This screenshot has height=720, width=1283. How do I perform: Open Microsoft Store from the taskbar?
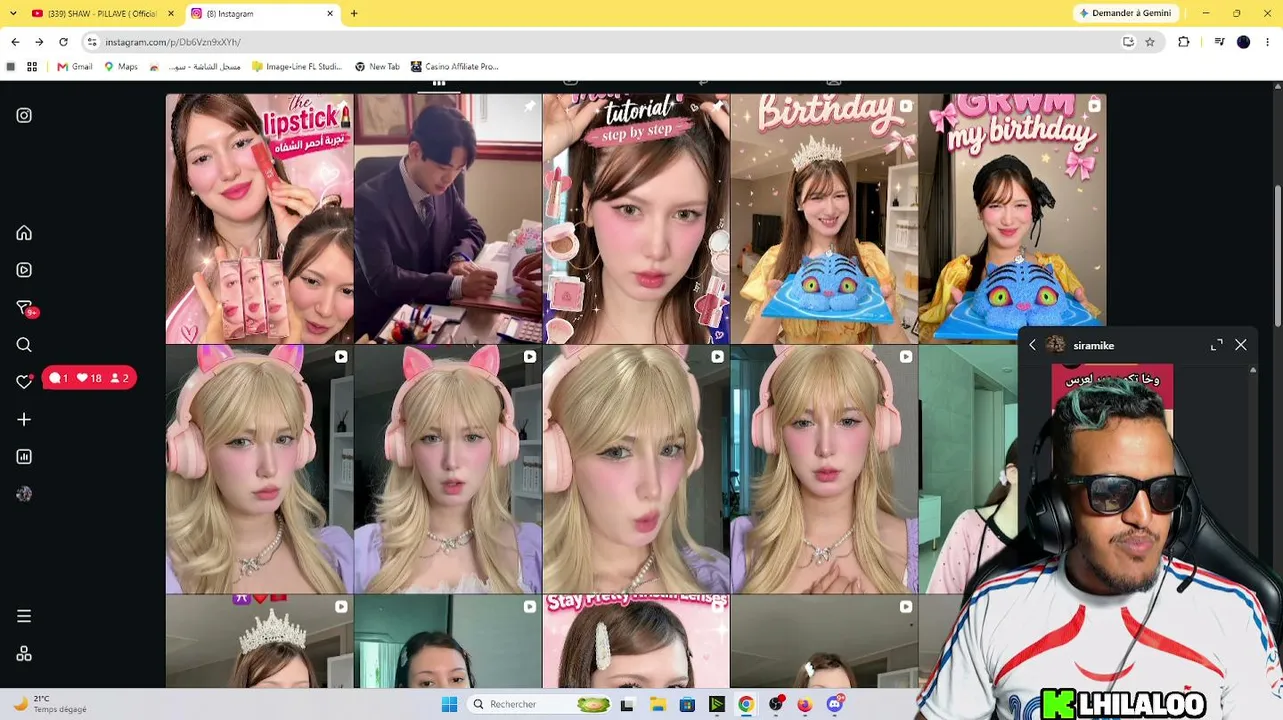click(687, 704)
